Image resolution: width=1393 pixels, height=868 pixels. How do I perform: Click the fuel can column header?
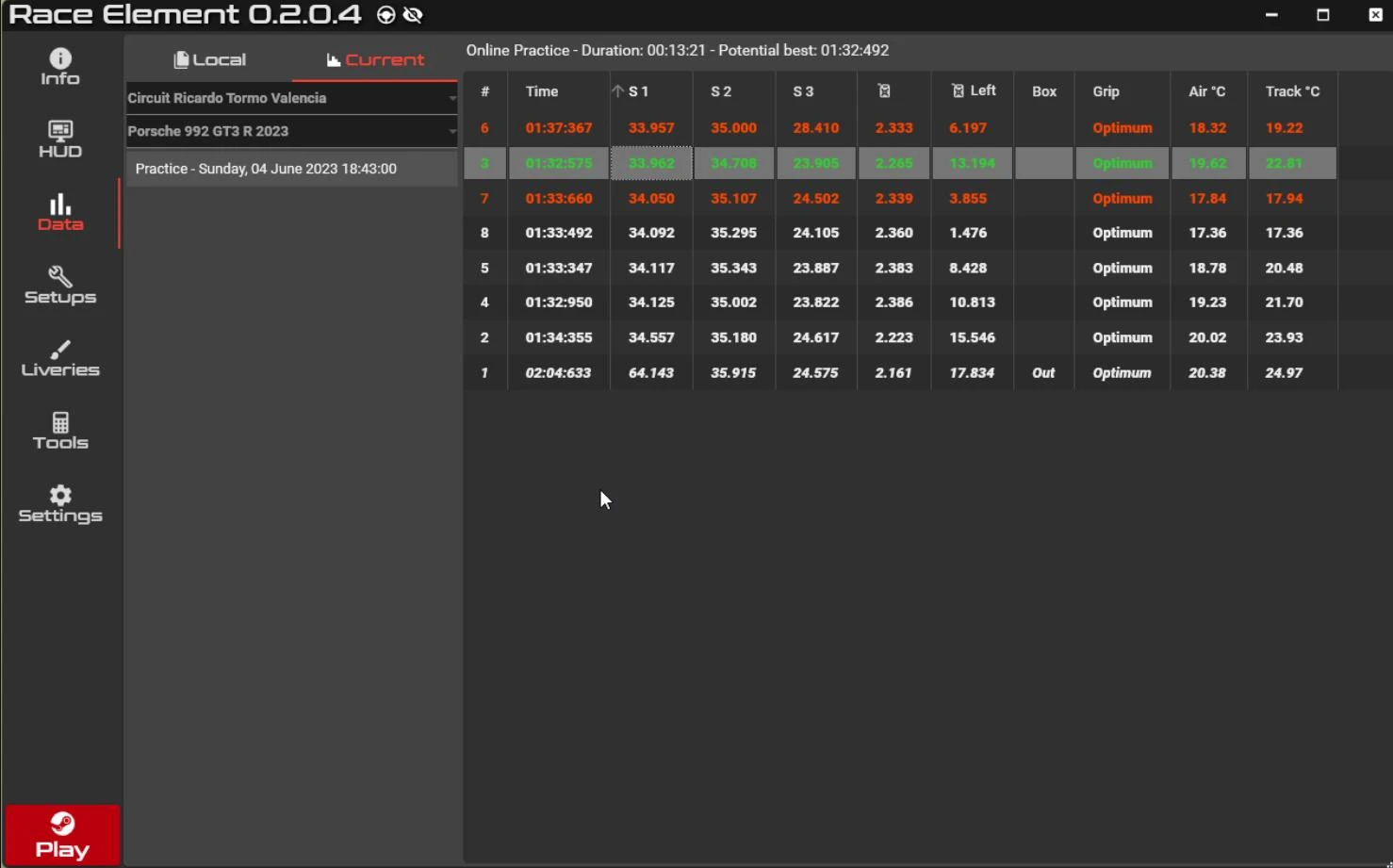[884, 90]
